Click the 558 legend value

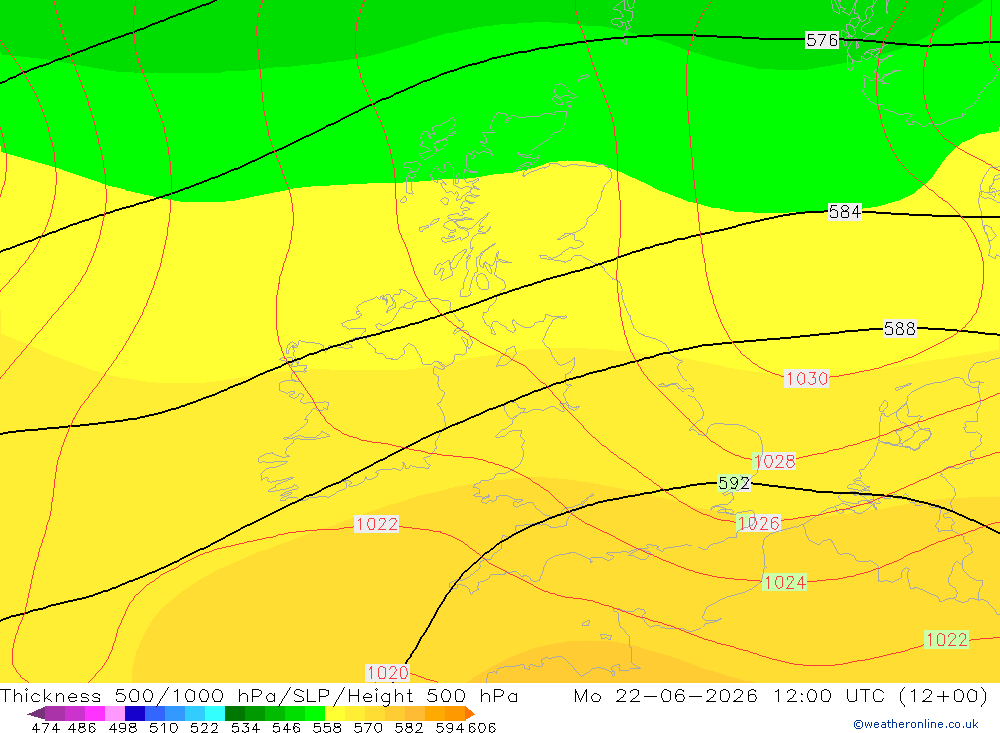(327, 728)
